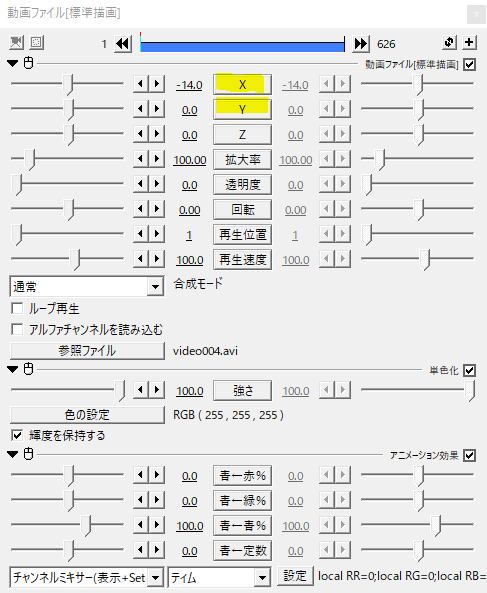This screenshot has height=593, width=487.
Task: Click the refresh icon next to the plus button
Action: coord(449,42)
